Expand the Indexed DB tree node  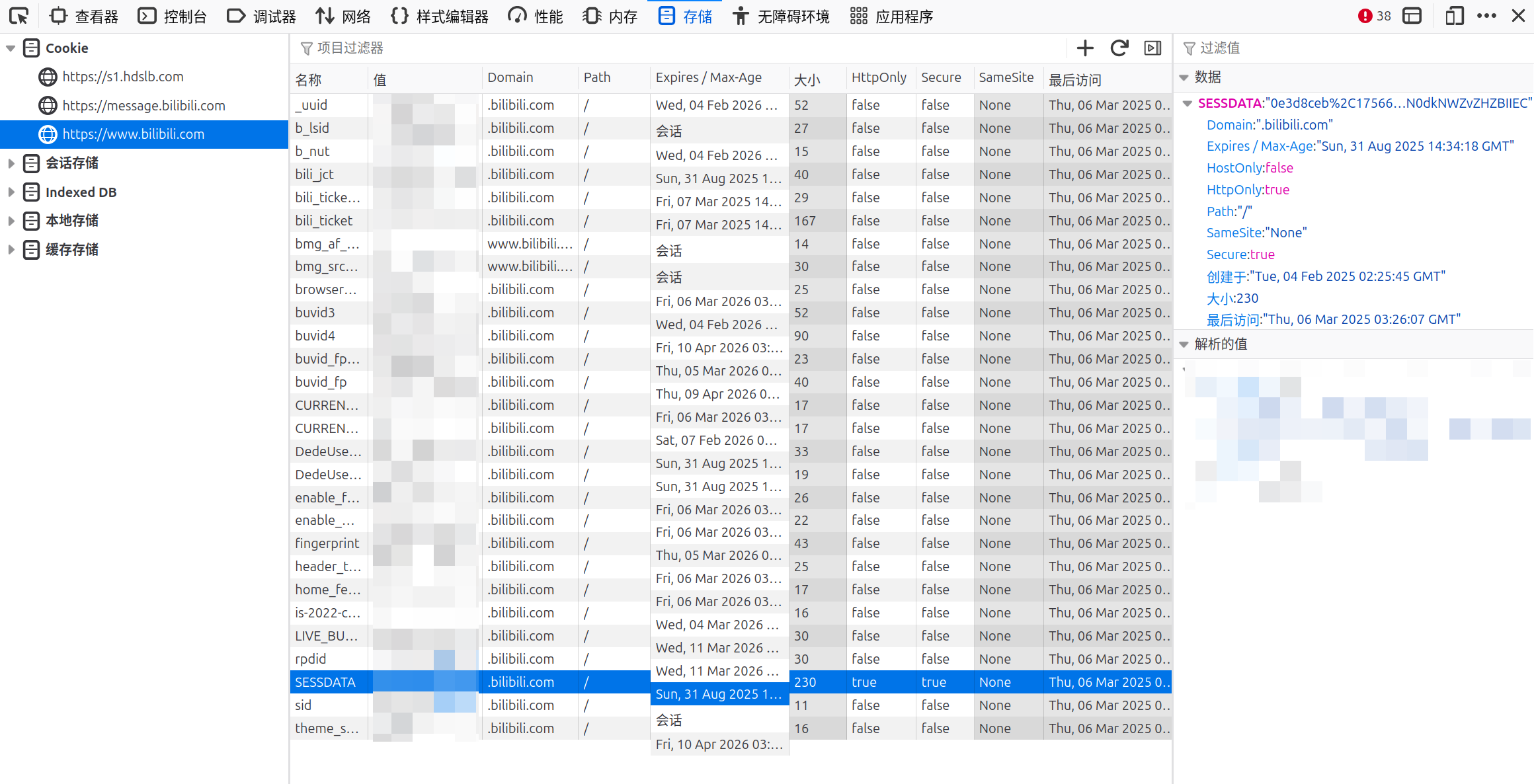tap(11, 192)
